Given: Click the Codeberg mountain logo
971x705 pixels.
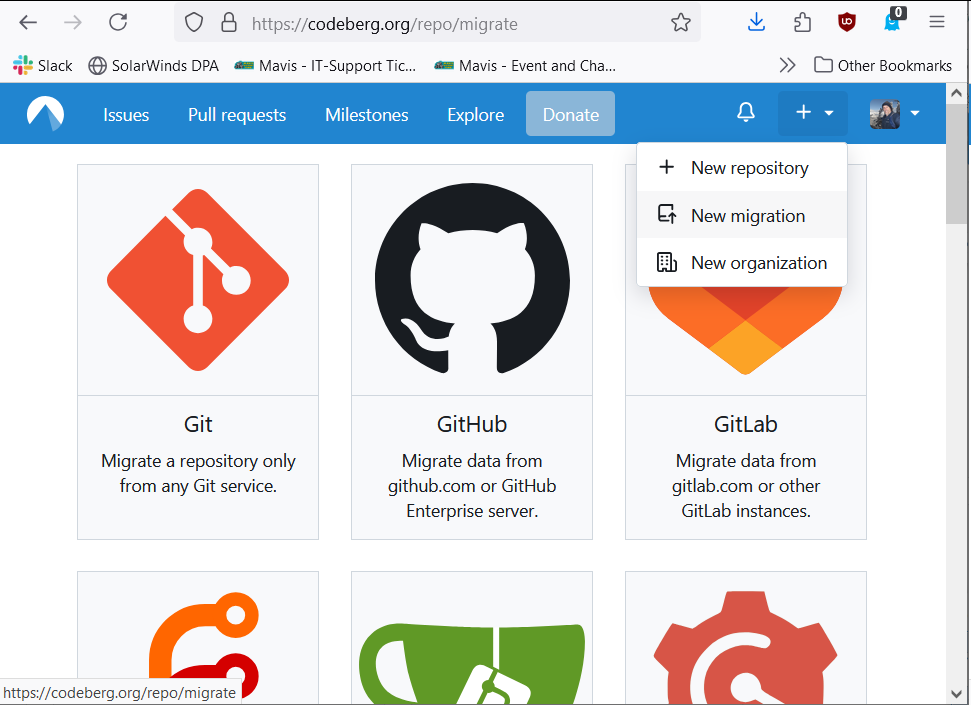Looking at the screenshot, I should 45,114.
